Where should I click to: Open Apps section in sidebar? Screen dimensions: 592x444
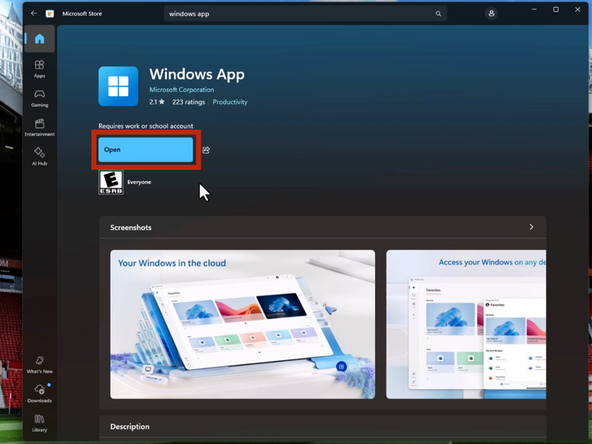click(x=40, y=69)
